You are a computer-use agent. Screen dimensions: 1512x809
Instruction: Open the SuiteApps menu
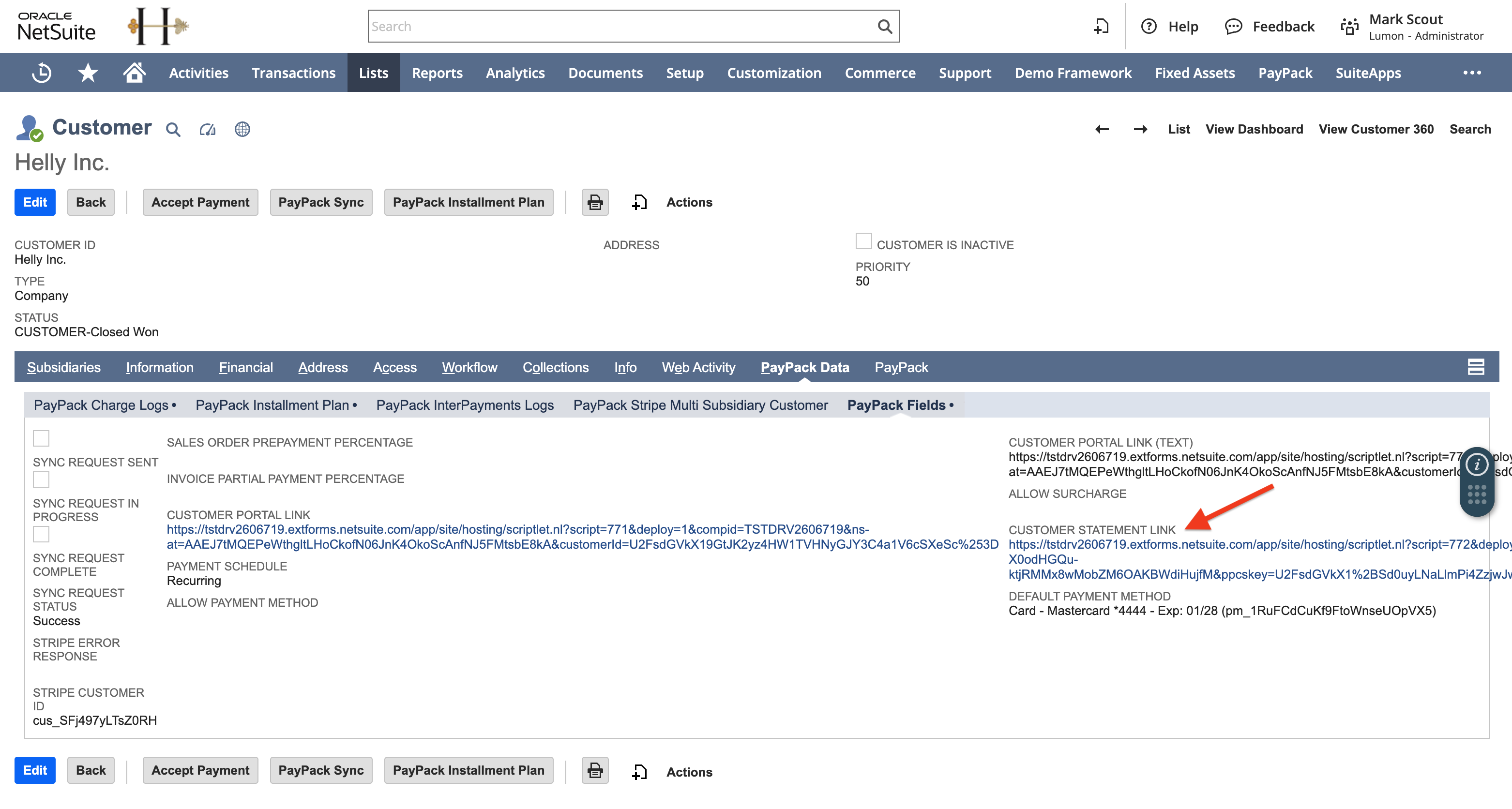[x=1368, y=73]
